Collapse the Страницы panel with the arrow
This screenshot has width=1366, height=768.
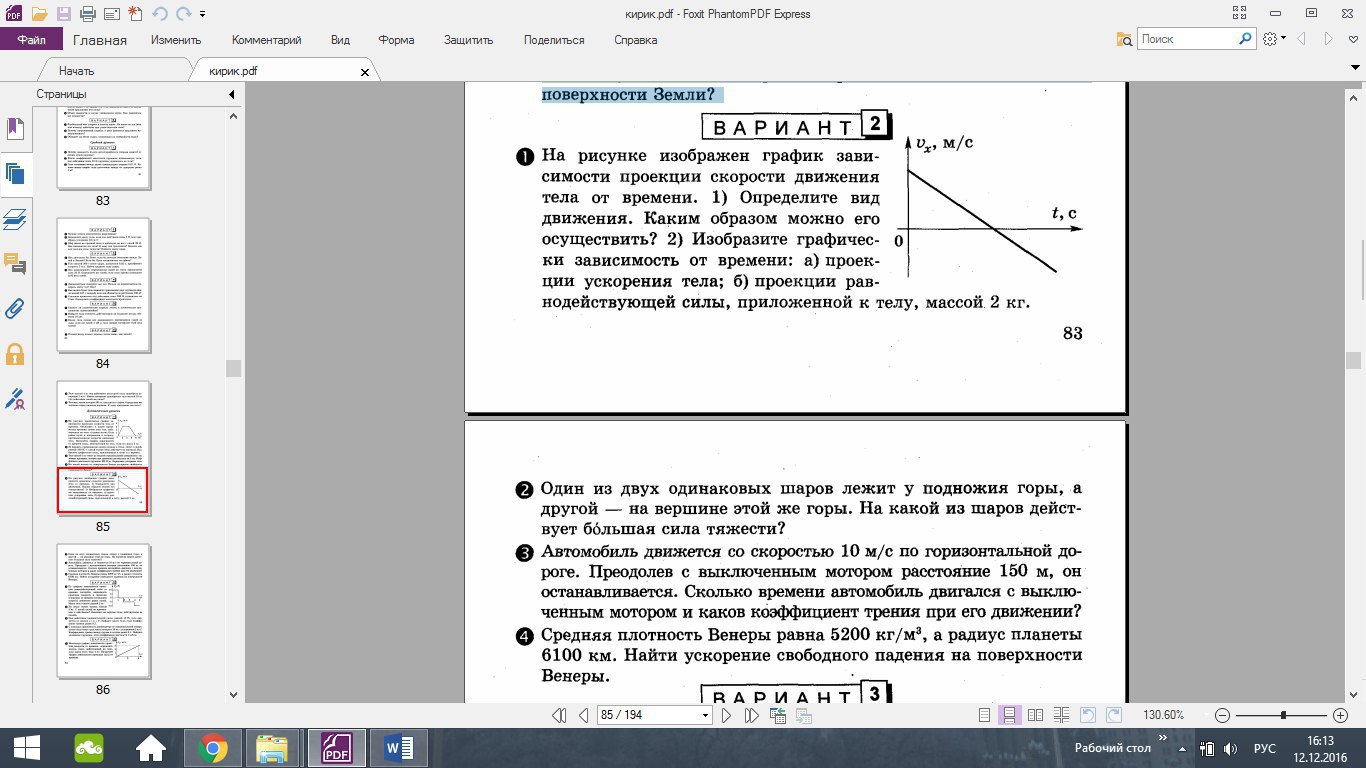tap(232, 95)
